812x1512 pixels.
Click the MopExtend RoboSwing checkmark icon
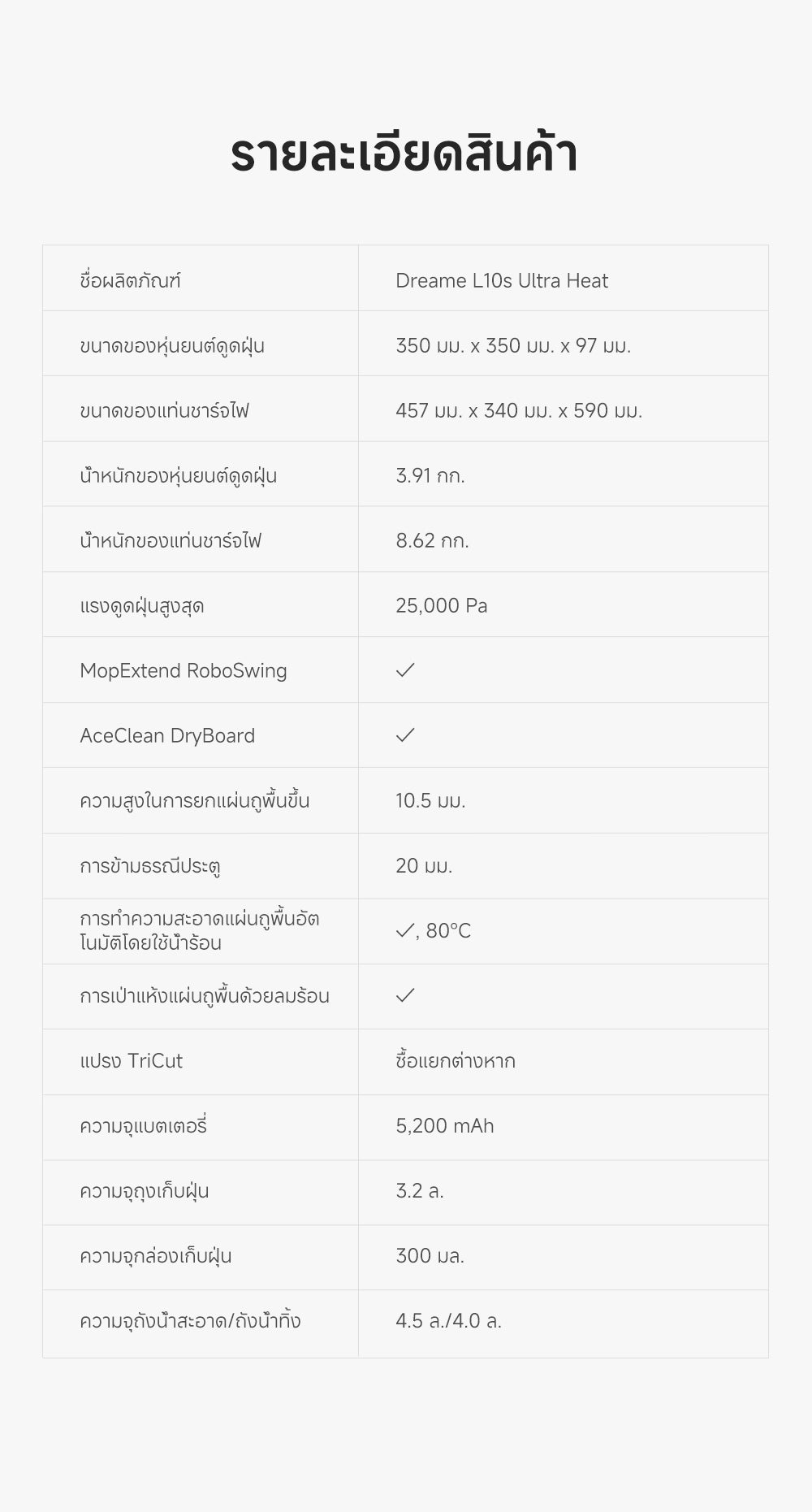tap(405, 670)
